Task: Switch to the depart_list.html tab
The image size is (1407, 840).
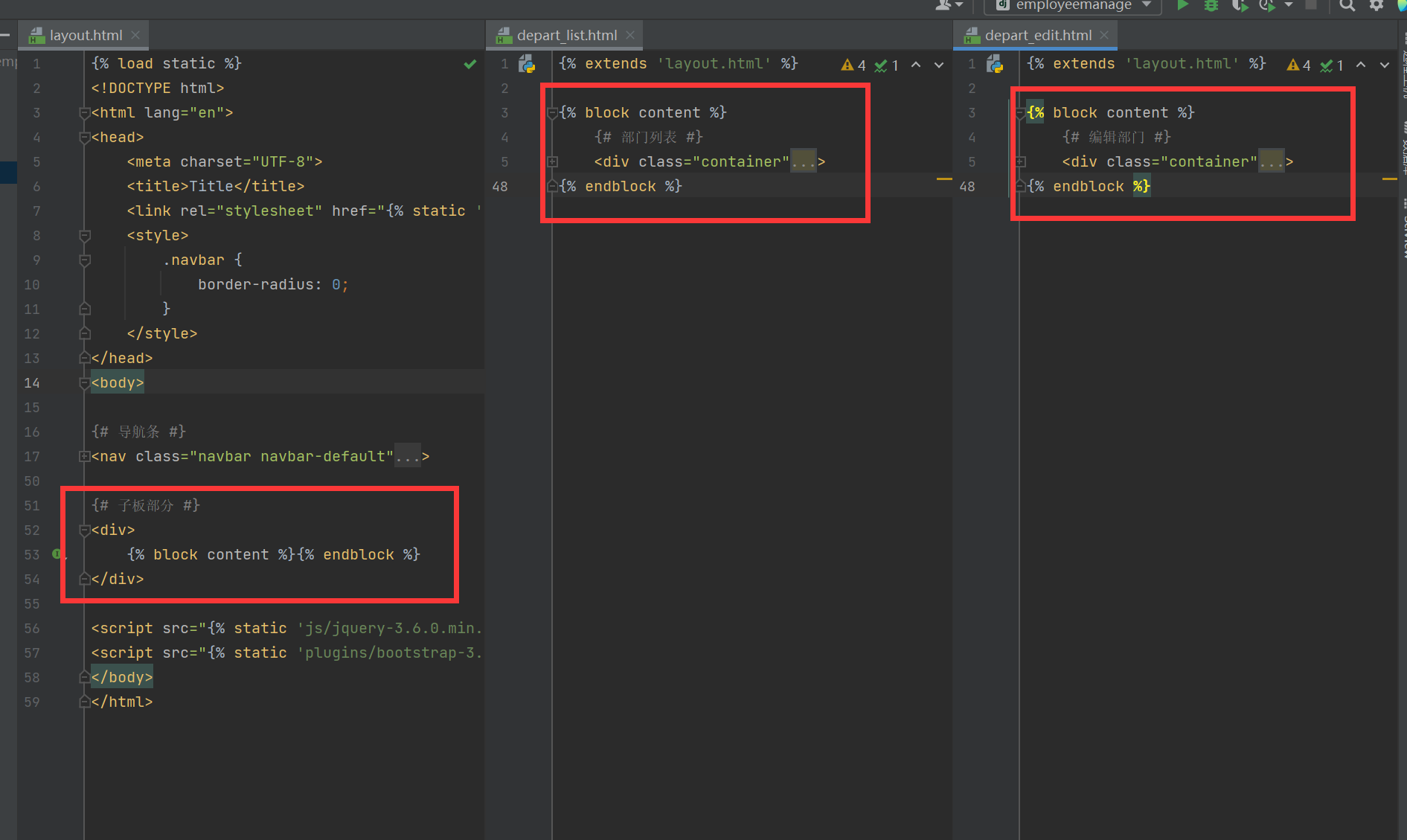Action: point(565,35)
